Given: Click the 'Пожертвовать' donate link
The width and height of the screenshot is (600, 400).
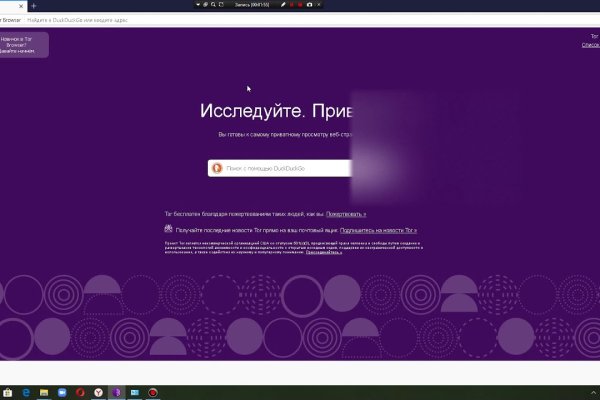Looking at the screenshot, I should coord(345,214).
